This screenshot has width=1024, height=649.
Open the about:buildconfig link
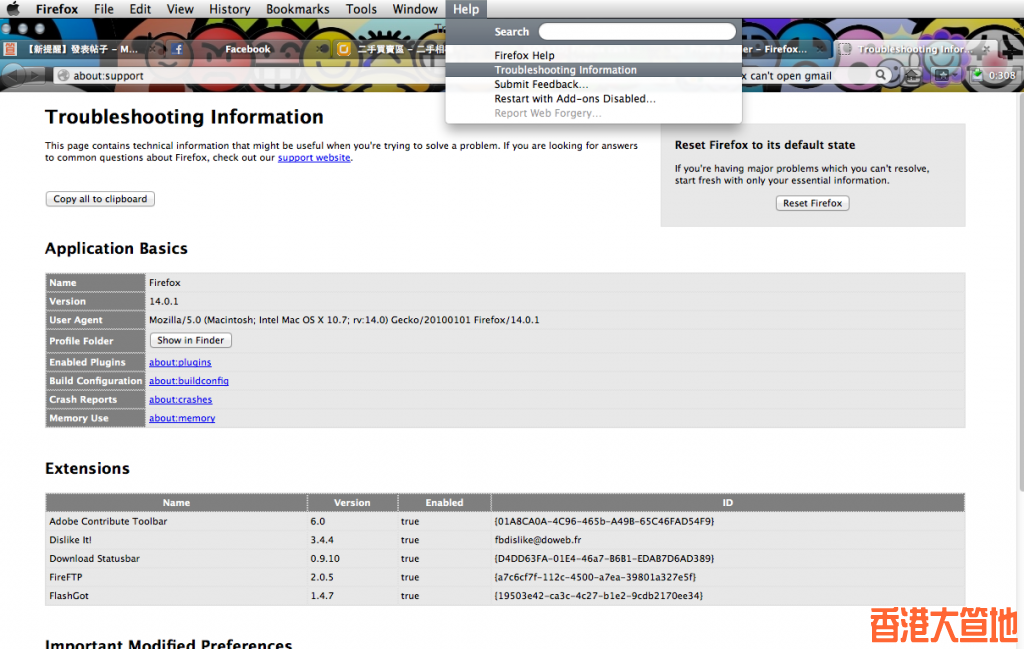coord(189,381)
